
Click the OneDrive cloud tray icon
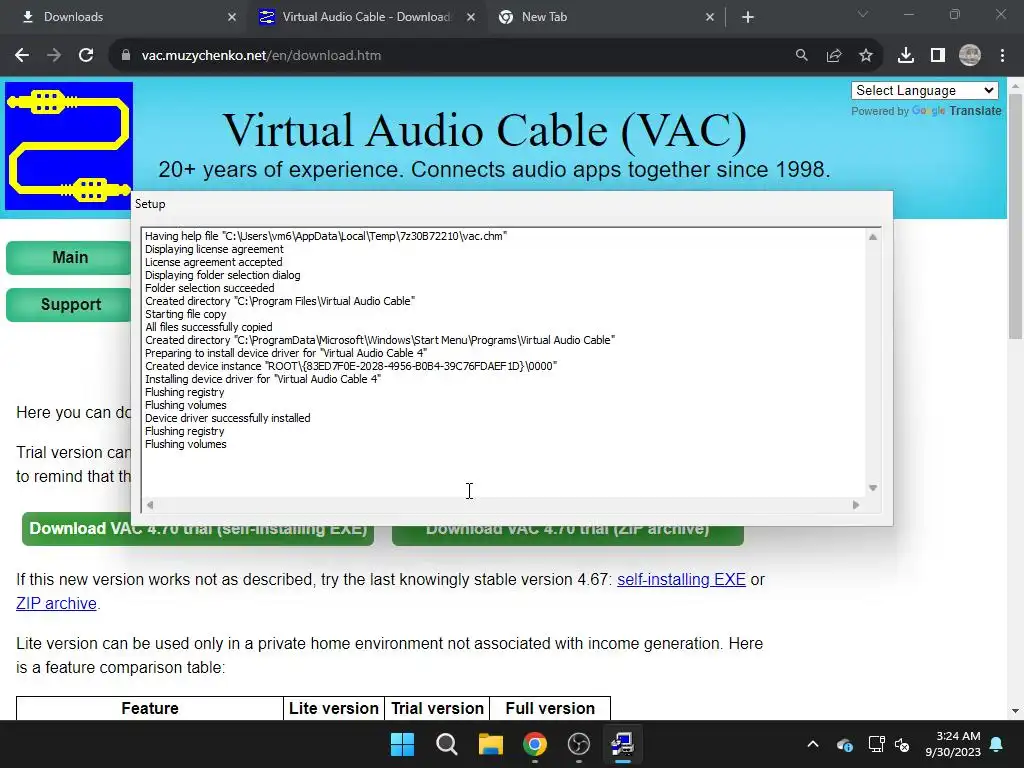(x=844, y=744)
